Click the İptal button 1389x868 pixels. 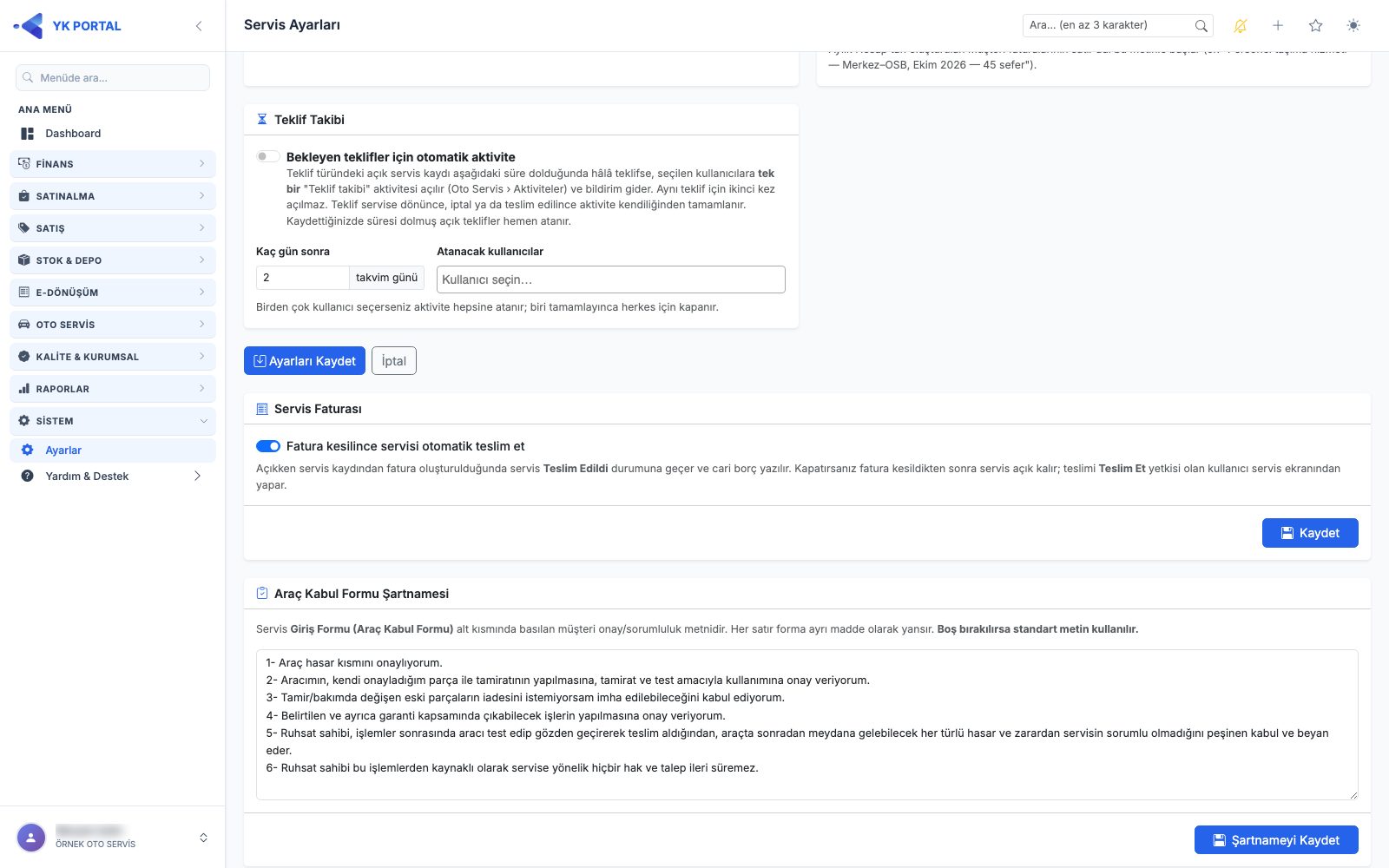394,361
